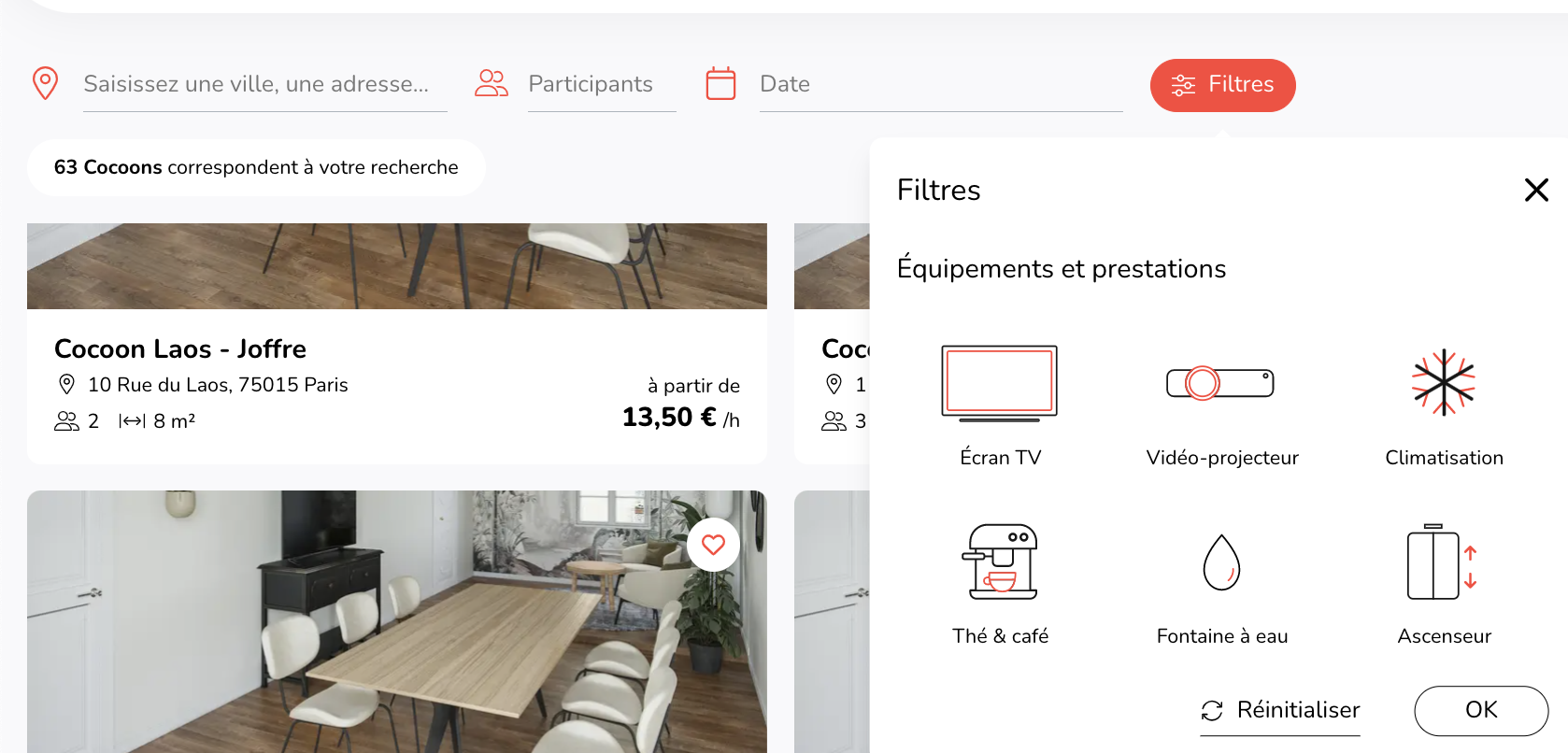The image size is (1568, 753).
Task: Click the refresh icon beside Réinitialiser
Action: (1212, 711)
